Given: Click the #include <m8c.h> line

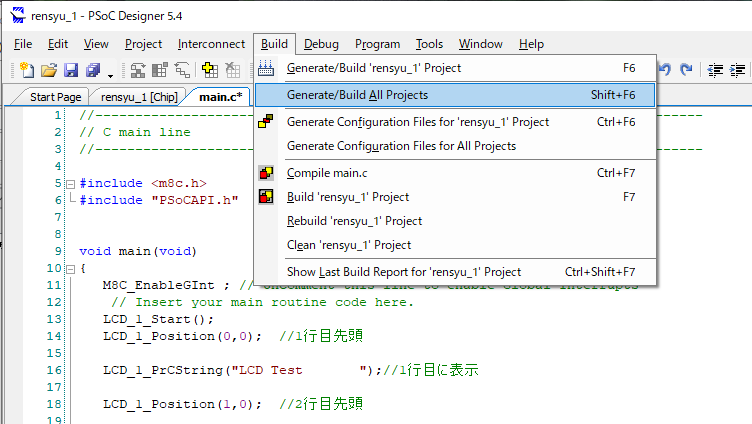Looking at the screenshot, I should tap(143, 183).
